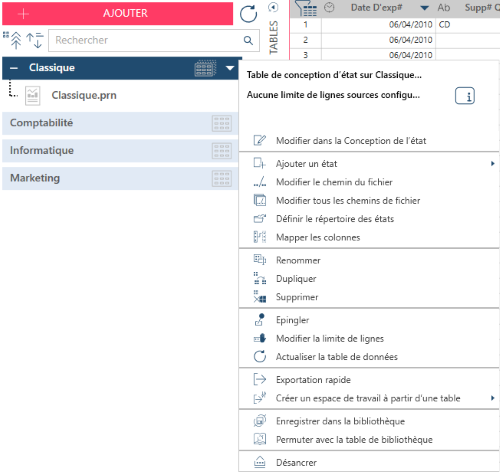Select the Marketing table
Screen dimensions: 500x472
coord(120,179)
